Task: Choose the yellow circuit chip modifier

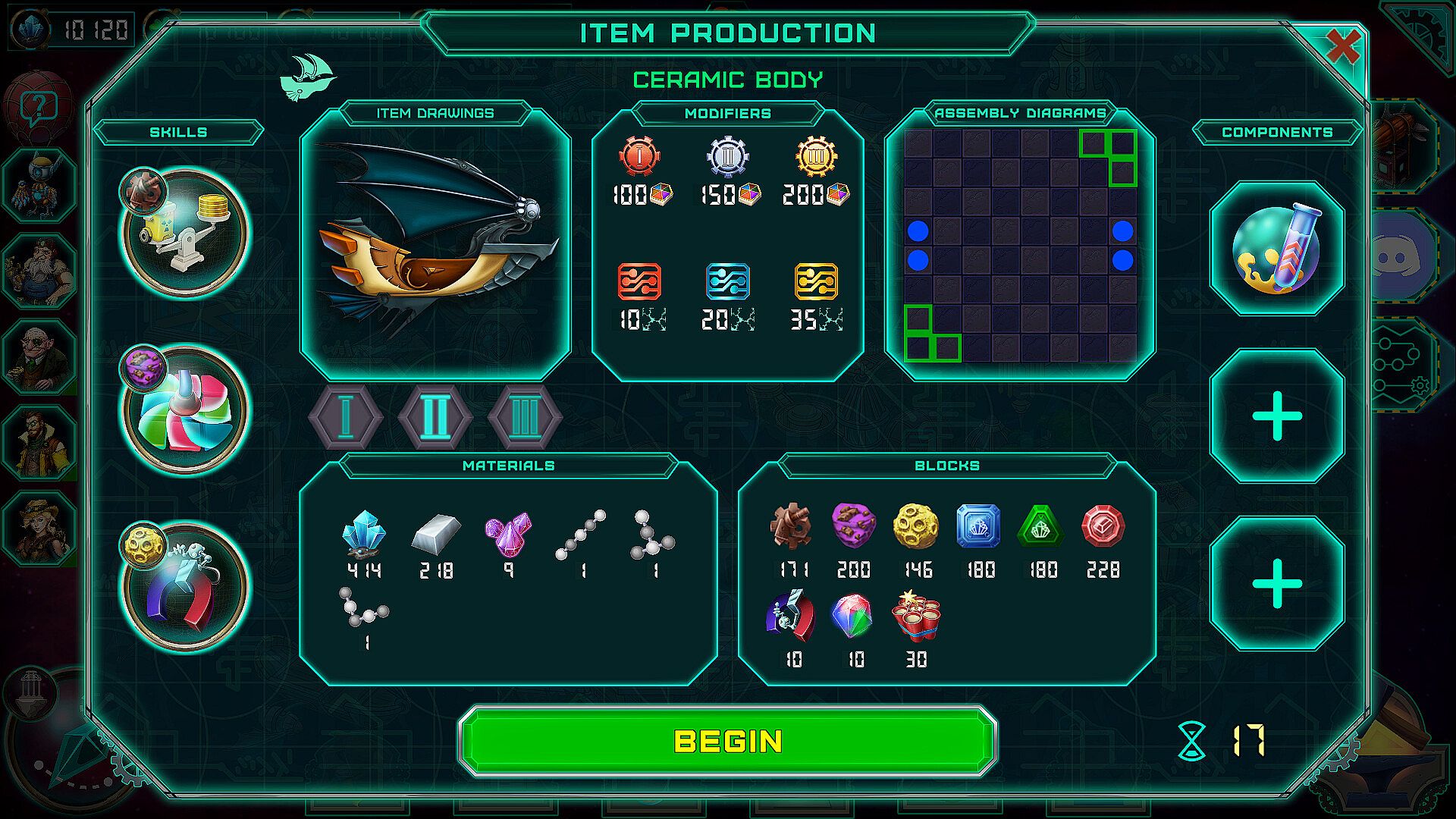Action: coord(816,282)
